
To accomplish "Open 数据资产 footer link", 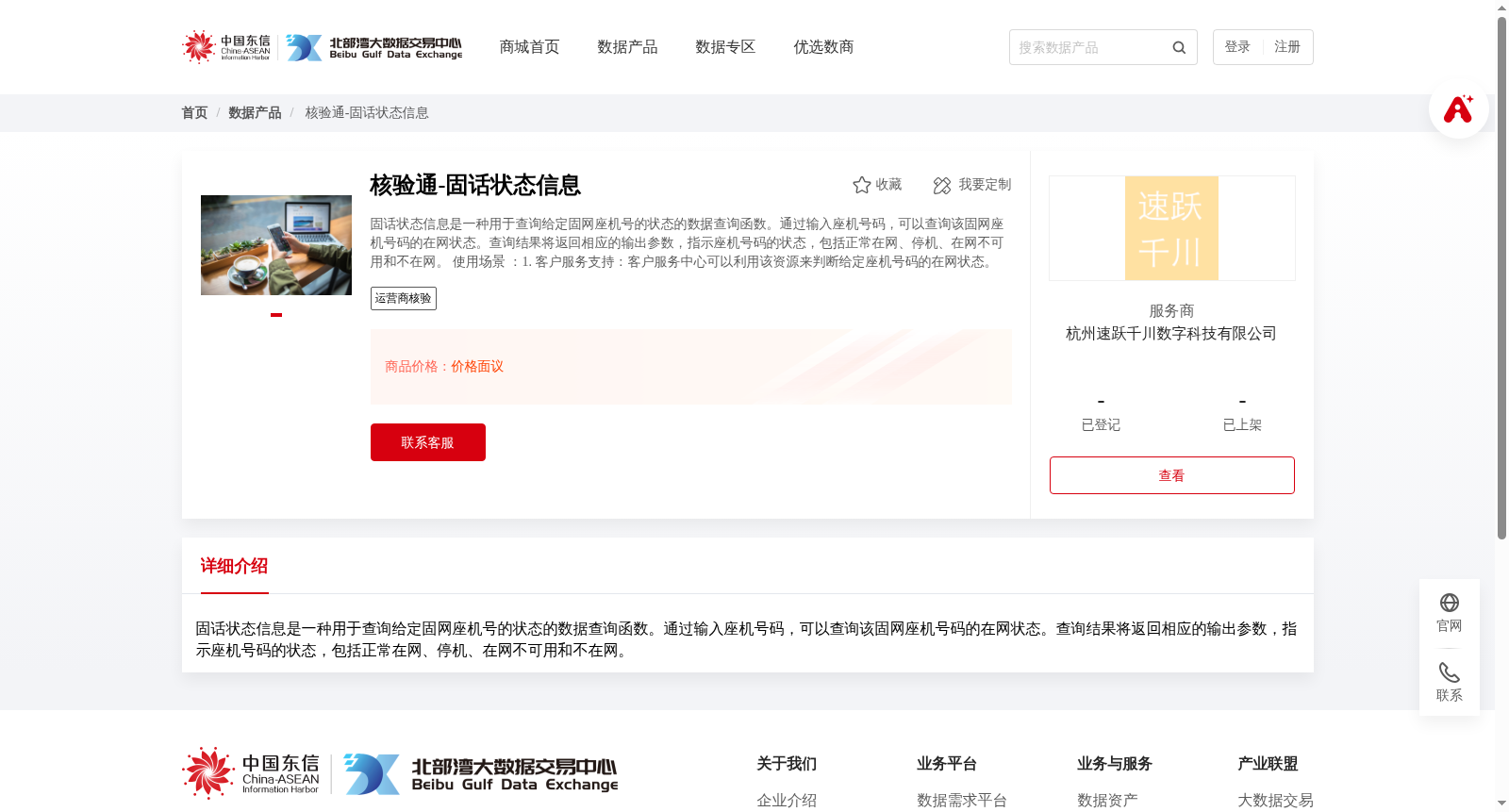I will (1107, 801).
